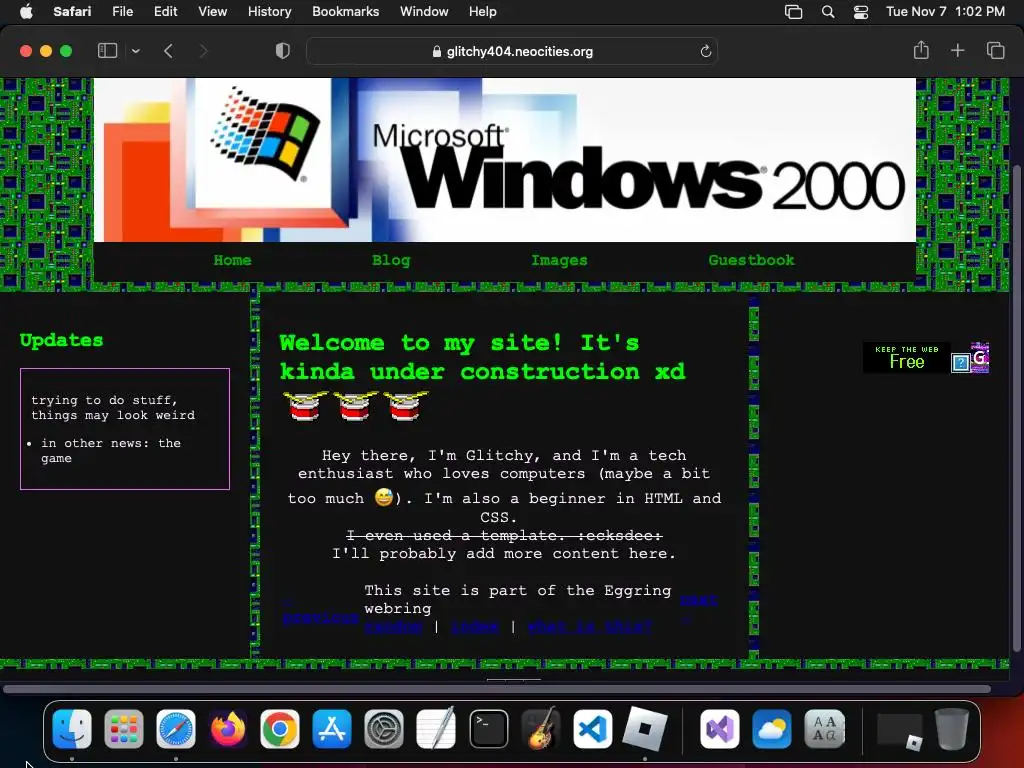Open Terminal from the Dock
Viewport: 1024px width, 768px height.
pos(488,729)
